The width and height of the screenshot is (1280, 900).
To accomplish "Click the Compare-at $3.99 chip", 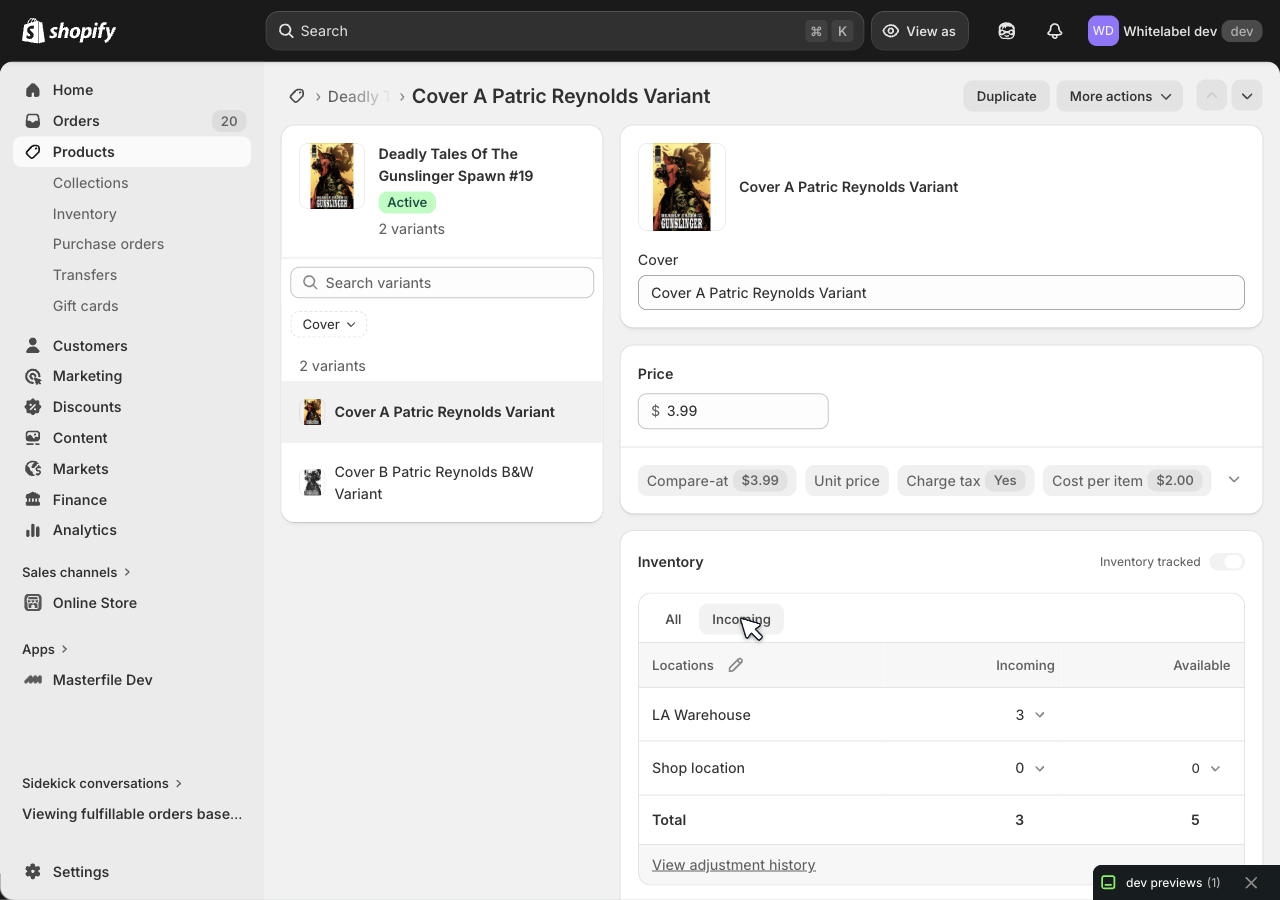I will (x=717, y=481).
